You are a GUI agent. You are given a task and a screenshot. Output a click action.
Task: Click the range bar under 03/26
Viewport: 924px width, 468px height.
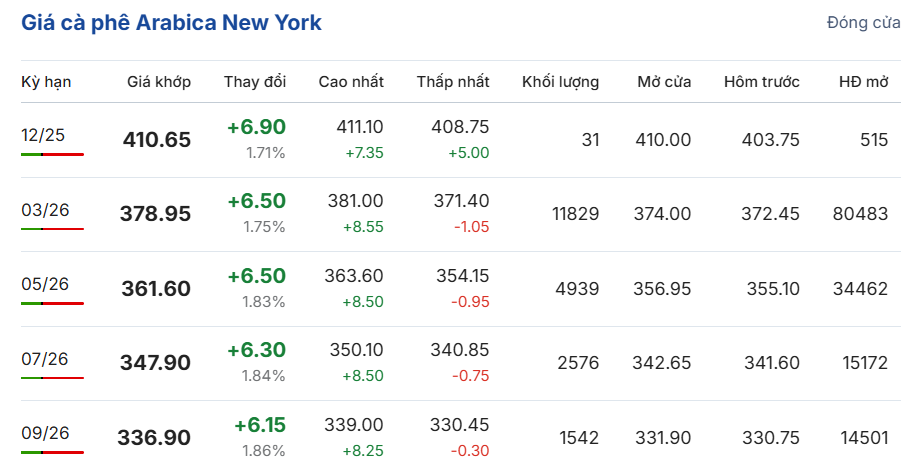[x=52, y=229]
